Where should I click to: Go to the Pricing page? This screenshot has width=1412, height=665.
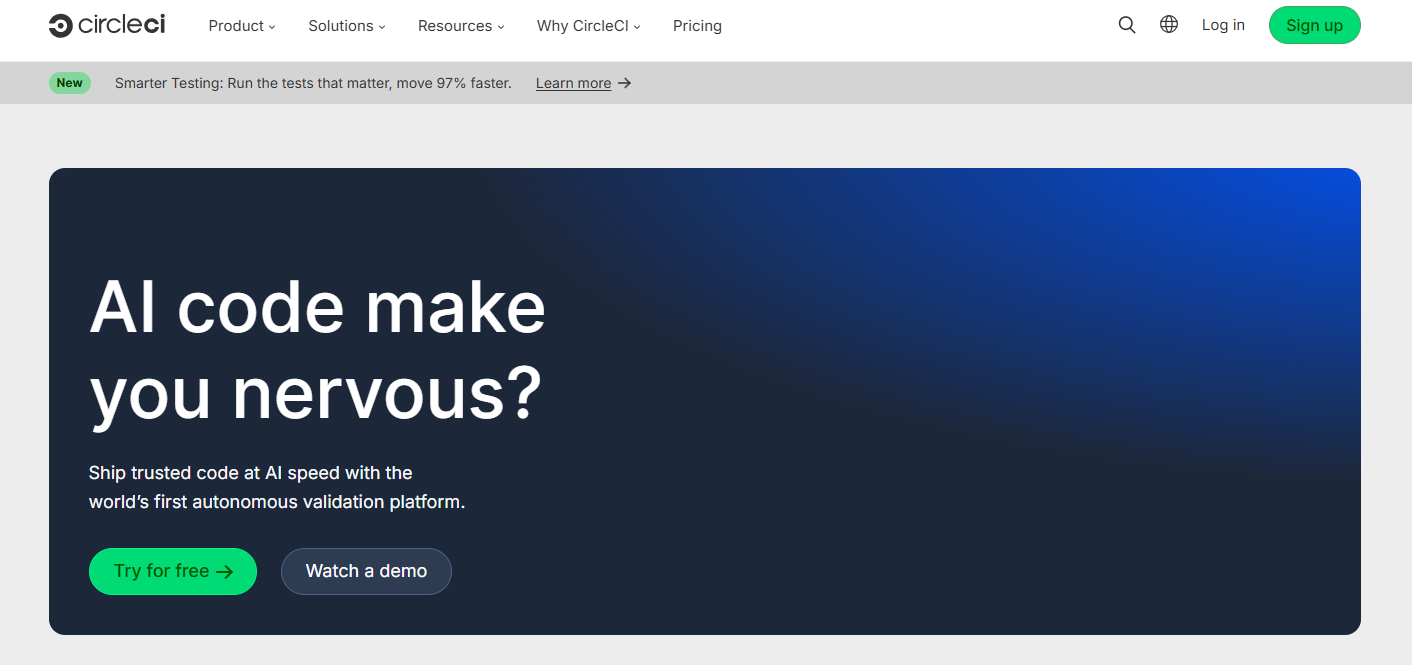(697, 26)
